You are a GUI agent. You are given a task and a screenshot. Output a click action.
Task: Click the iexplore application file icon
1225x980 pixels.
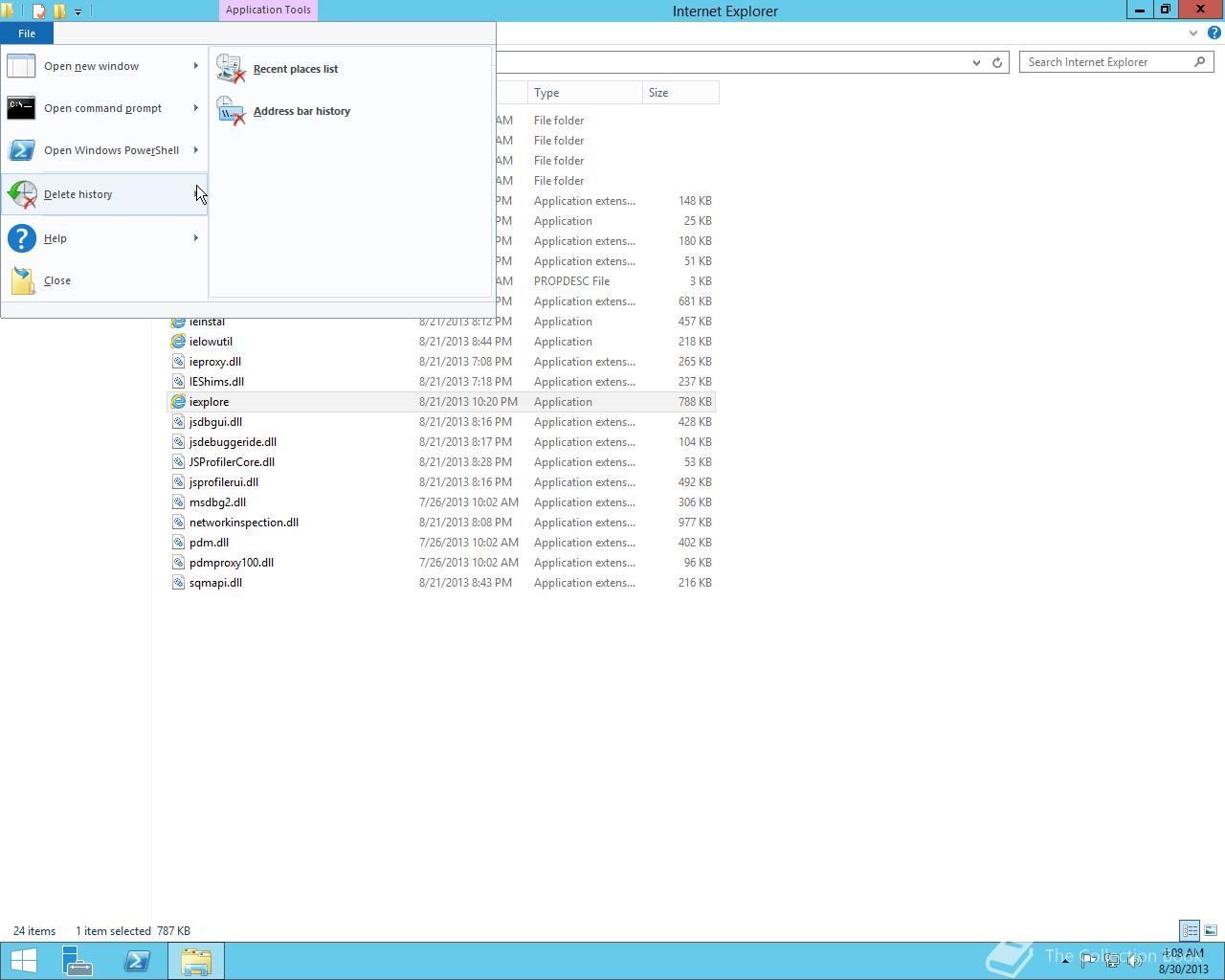[x=178, y=402]
